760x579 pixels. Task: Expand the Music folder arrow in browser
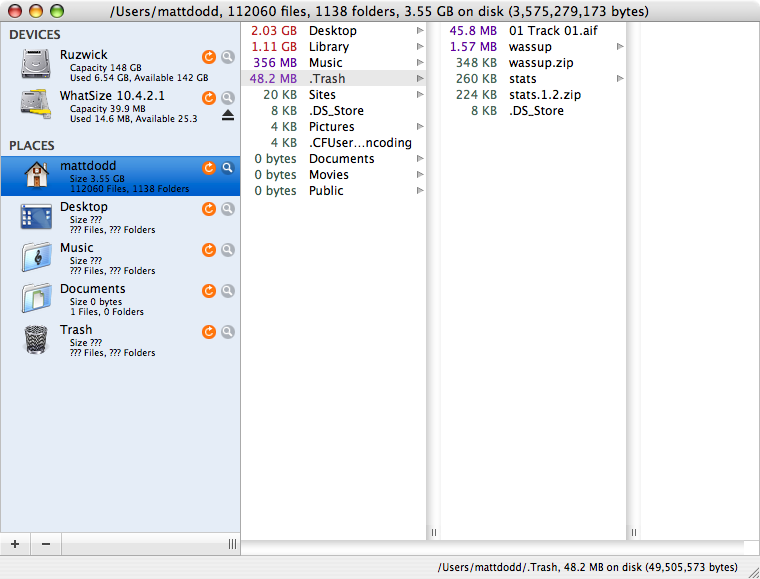[420, 63]
